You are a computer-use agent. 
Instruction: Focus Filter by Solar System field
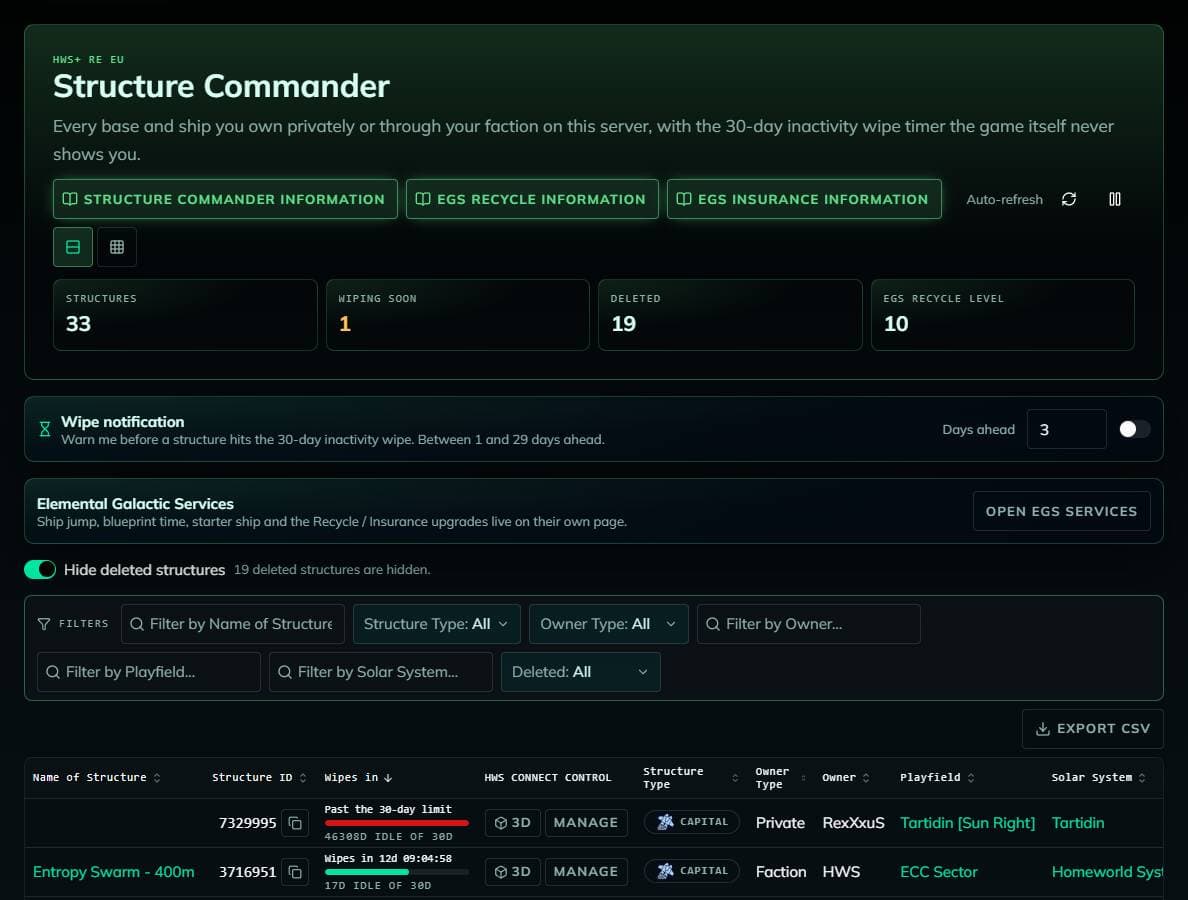pos(380,672)
